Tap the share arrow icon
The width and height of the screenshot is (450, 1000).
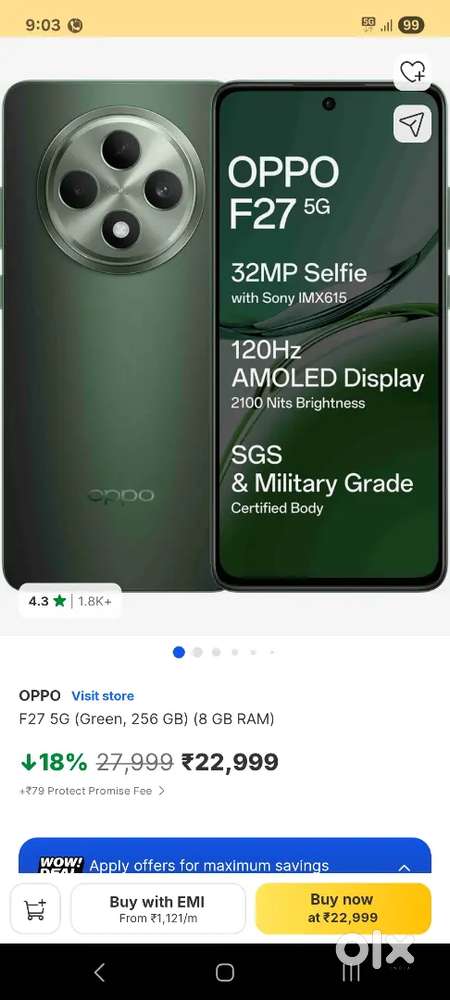[412, 124]
